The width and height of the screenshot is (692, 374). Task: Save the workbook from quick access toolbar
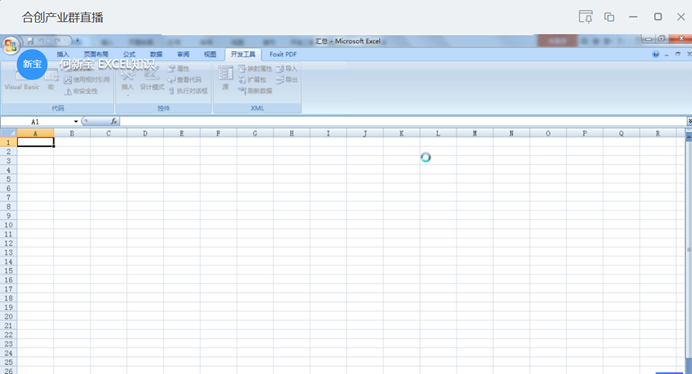[x=30, y=41]
